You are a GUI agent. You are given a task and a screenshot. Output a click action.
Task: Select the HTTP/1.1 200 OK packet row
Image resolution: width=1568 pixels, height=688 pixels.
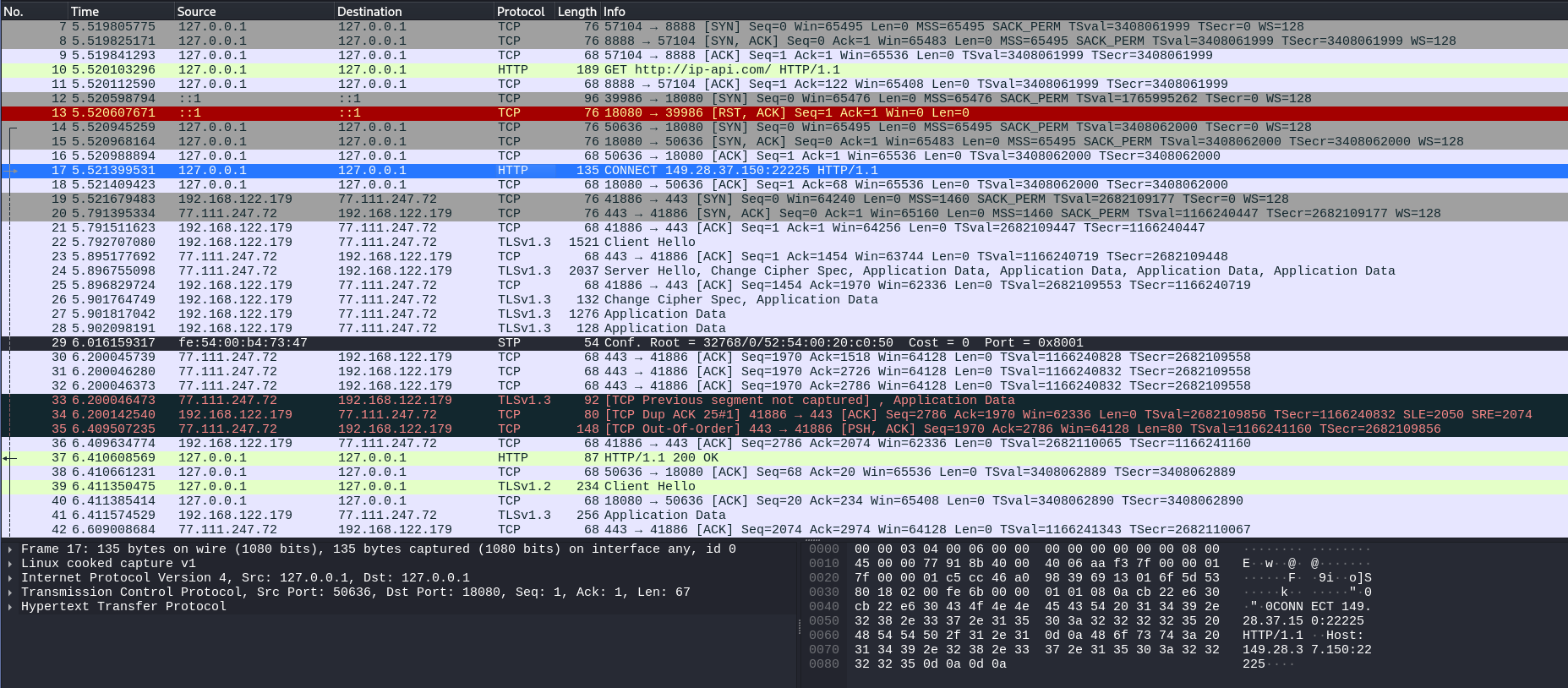[x=507, y=458]
